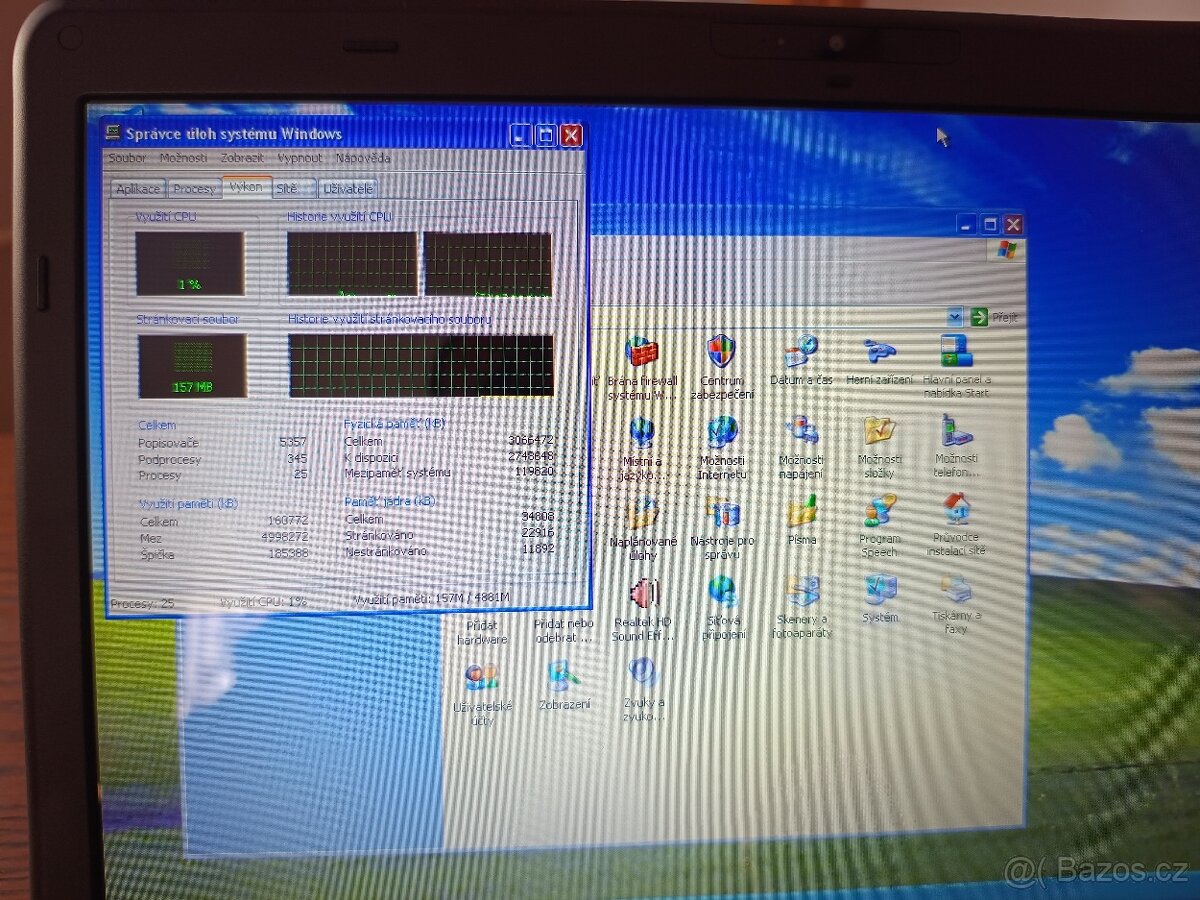This screenshot has height=900, width=1200.
Task: Open Síťová připojení icon
Action: [722, 592]
